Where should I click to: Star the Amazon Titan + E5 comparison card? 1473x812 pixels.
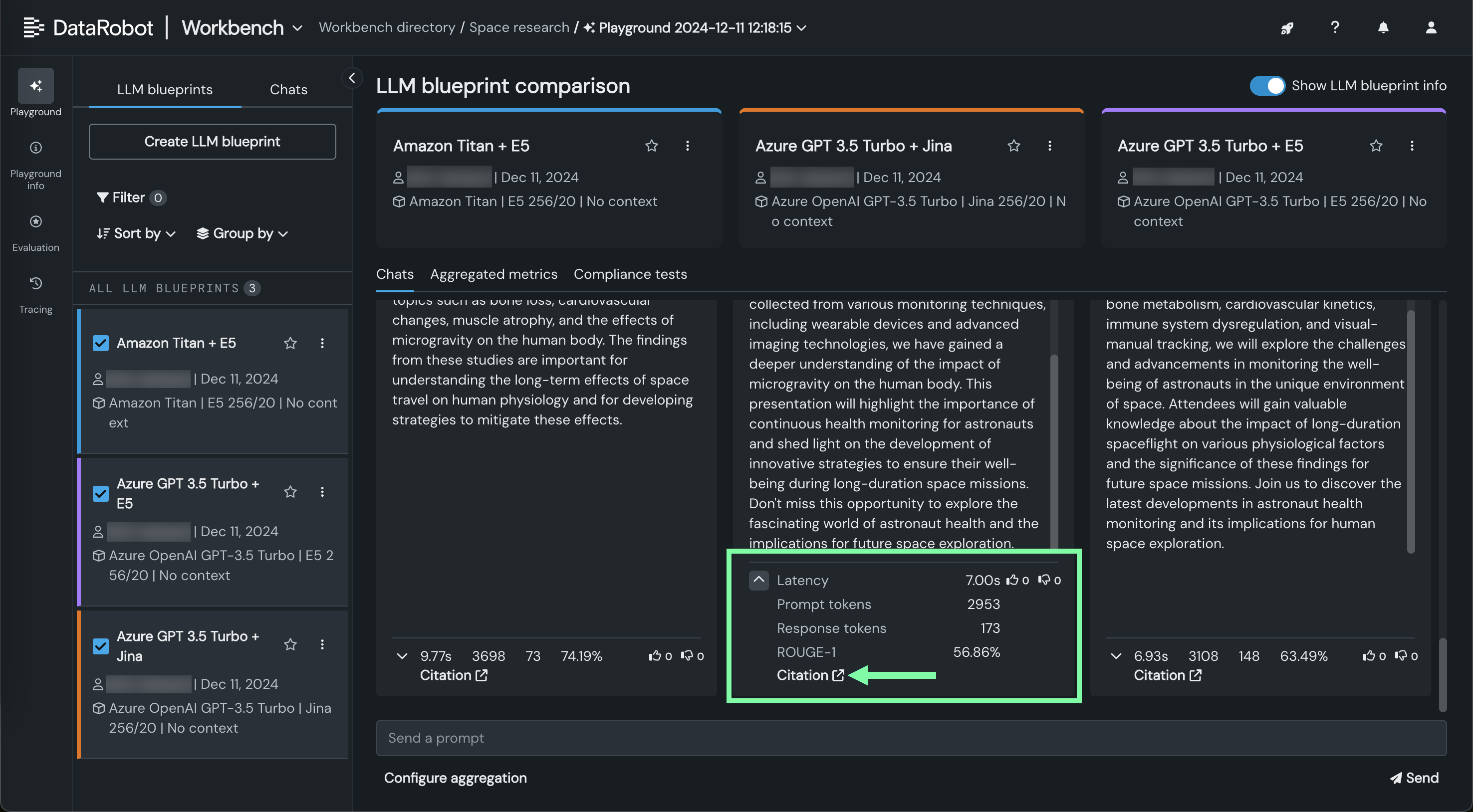(651, 146)
